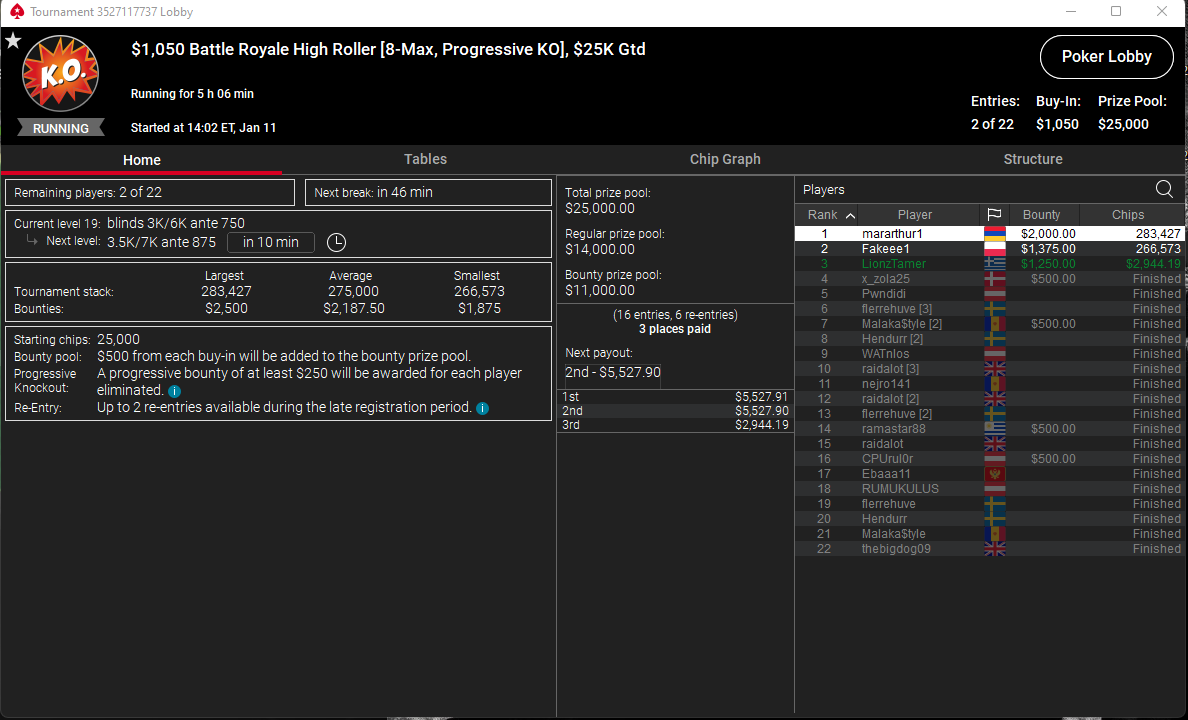The height and width of the screenshot is (720, 1188).
Task: Select player row Fakeee1
Action: point(989,249)
